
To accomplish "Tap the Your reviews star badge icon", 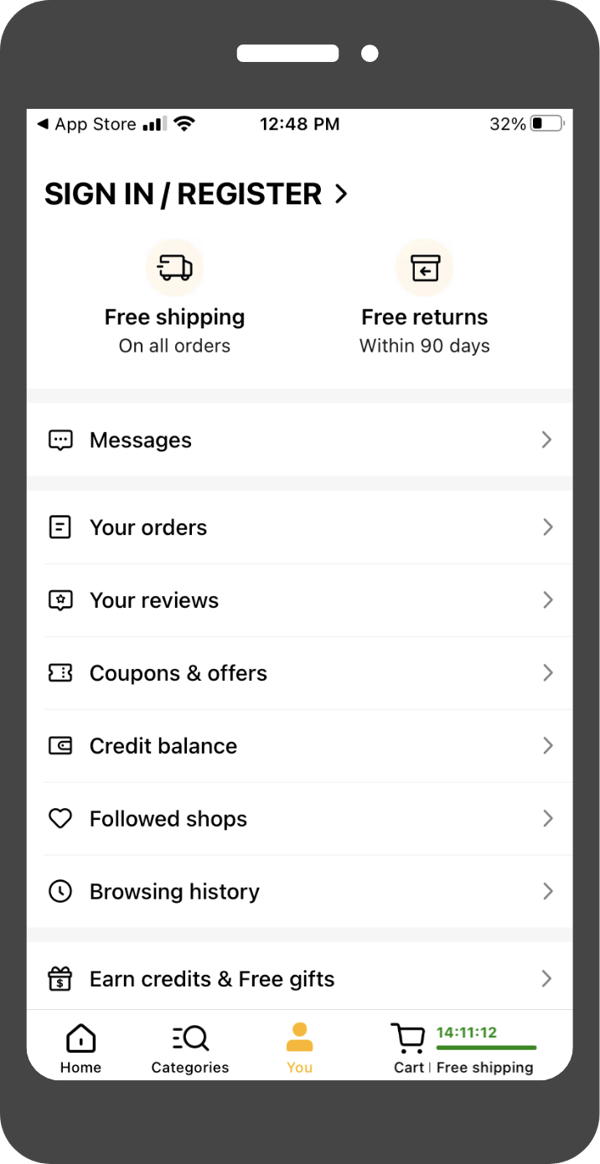I will click(60, 600).
